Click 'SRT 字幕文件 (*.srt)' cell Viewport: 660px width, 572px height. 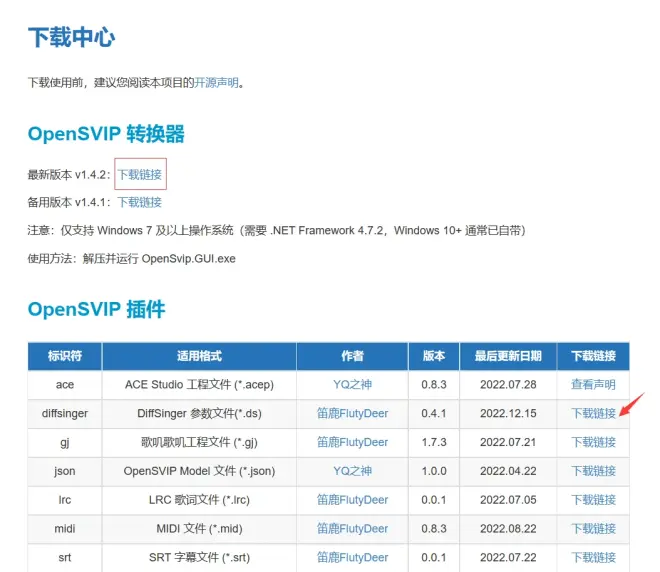pos(199,557)
